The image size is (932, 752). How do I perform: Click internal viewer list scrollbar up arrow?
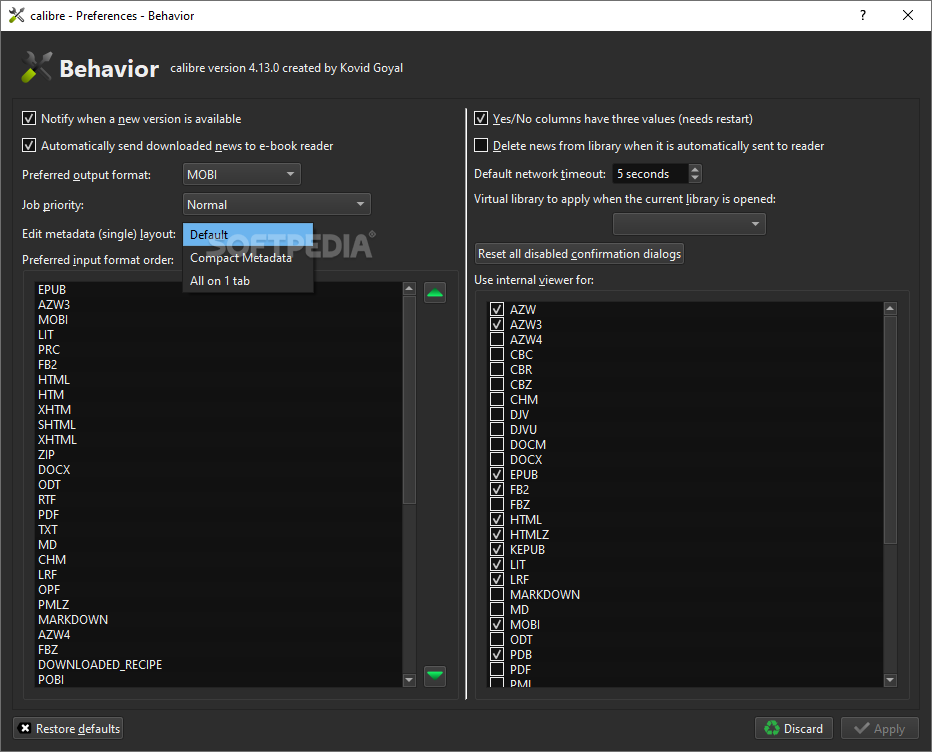coord(890,308)
